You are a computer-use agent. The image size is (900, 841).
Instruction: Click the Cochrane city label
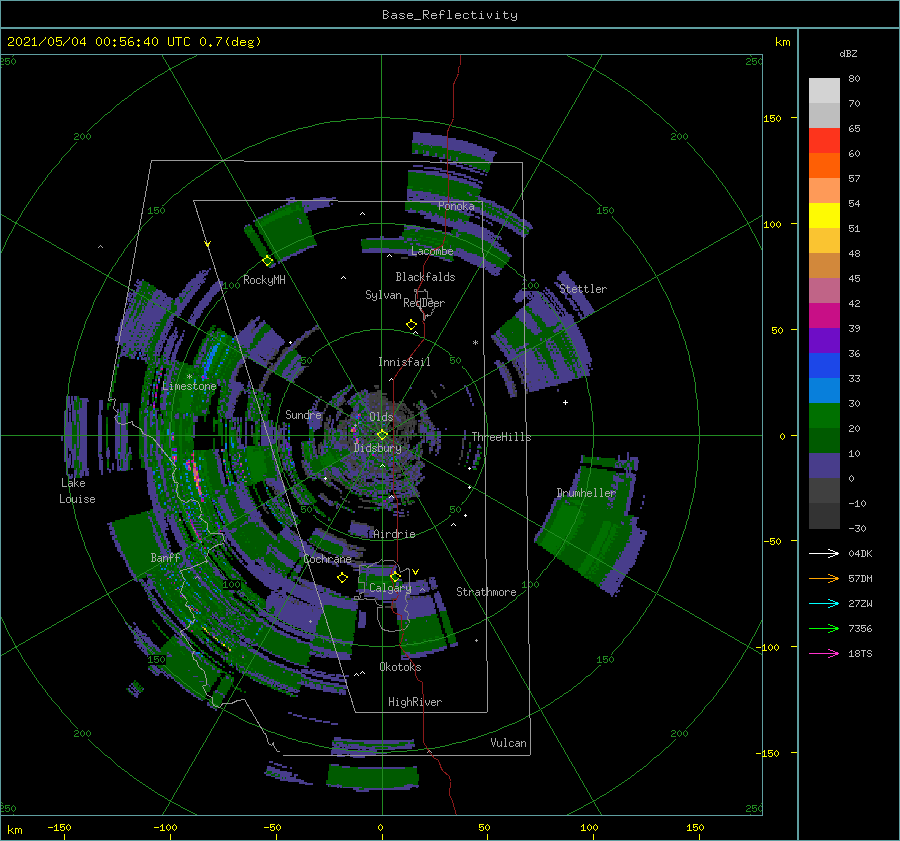(327, 559)
